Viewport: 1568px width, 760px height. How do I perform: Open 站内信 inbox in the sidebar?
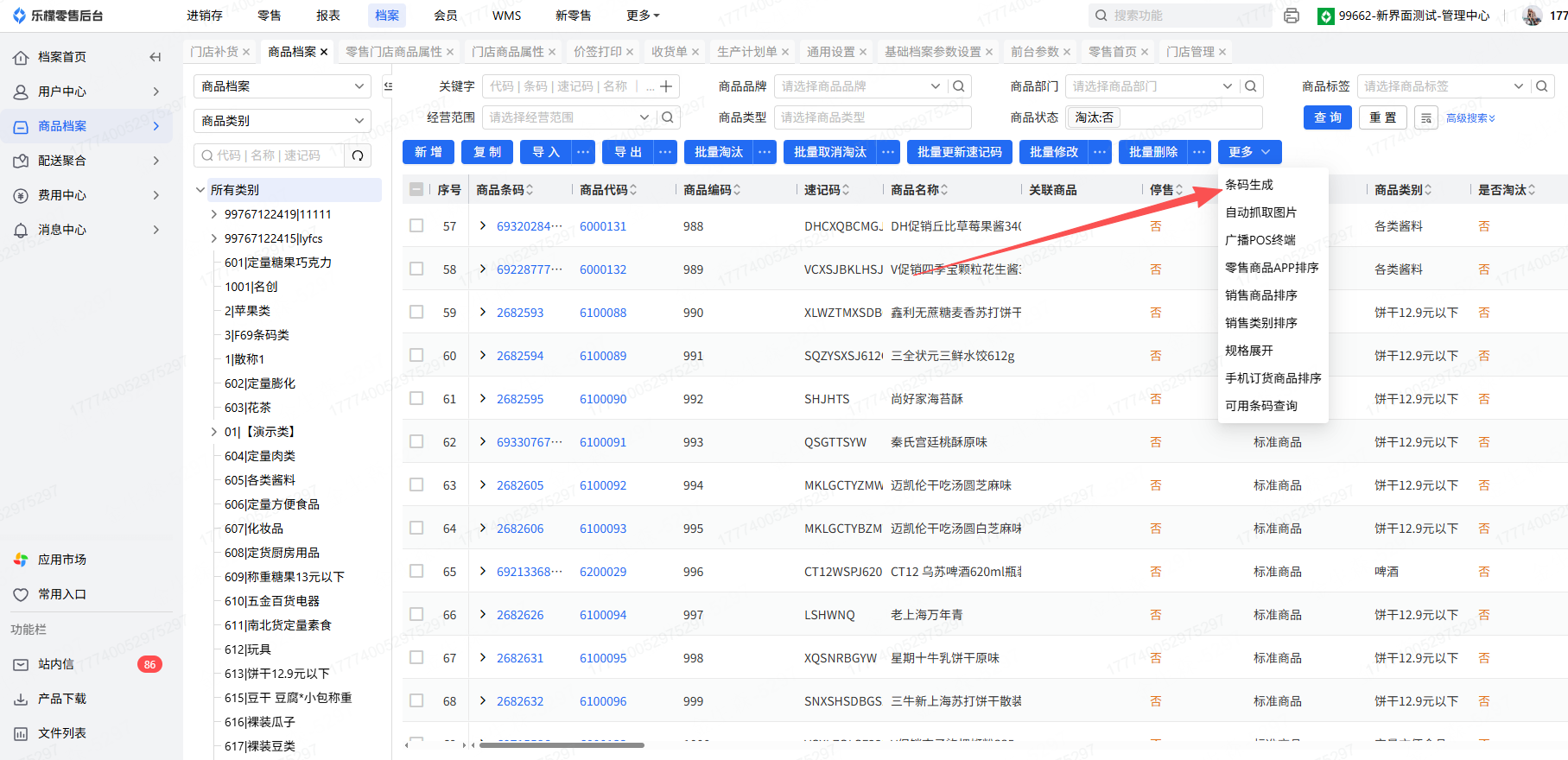coord(56,664)
